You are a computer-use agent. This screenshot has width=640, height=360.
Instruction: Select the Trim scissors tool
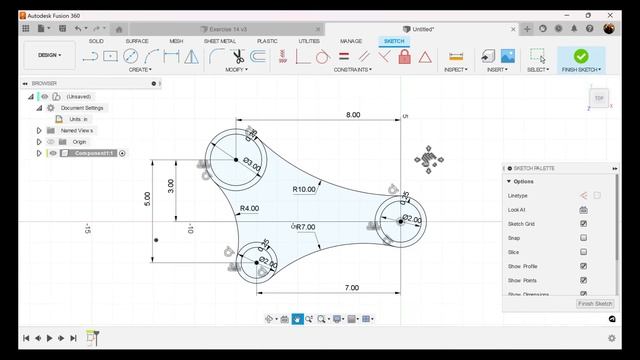[x=238, y=56]
